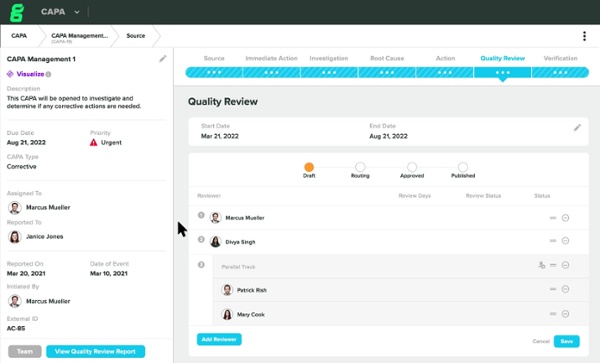Click View Quality Review Report button
This screenshot has height=363, width=600.
click(95, 351)
